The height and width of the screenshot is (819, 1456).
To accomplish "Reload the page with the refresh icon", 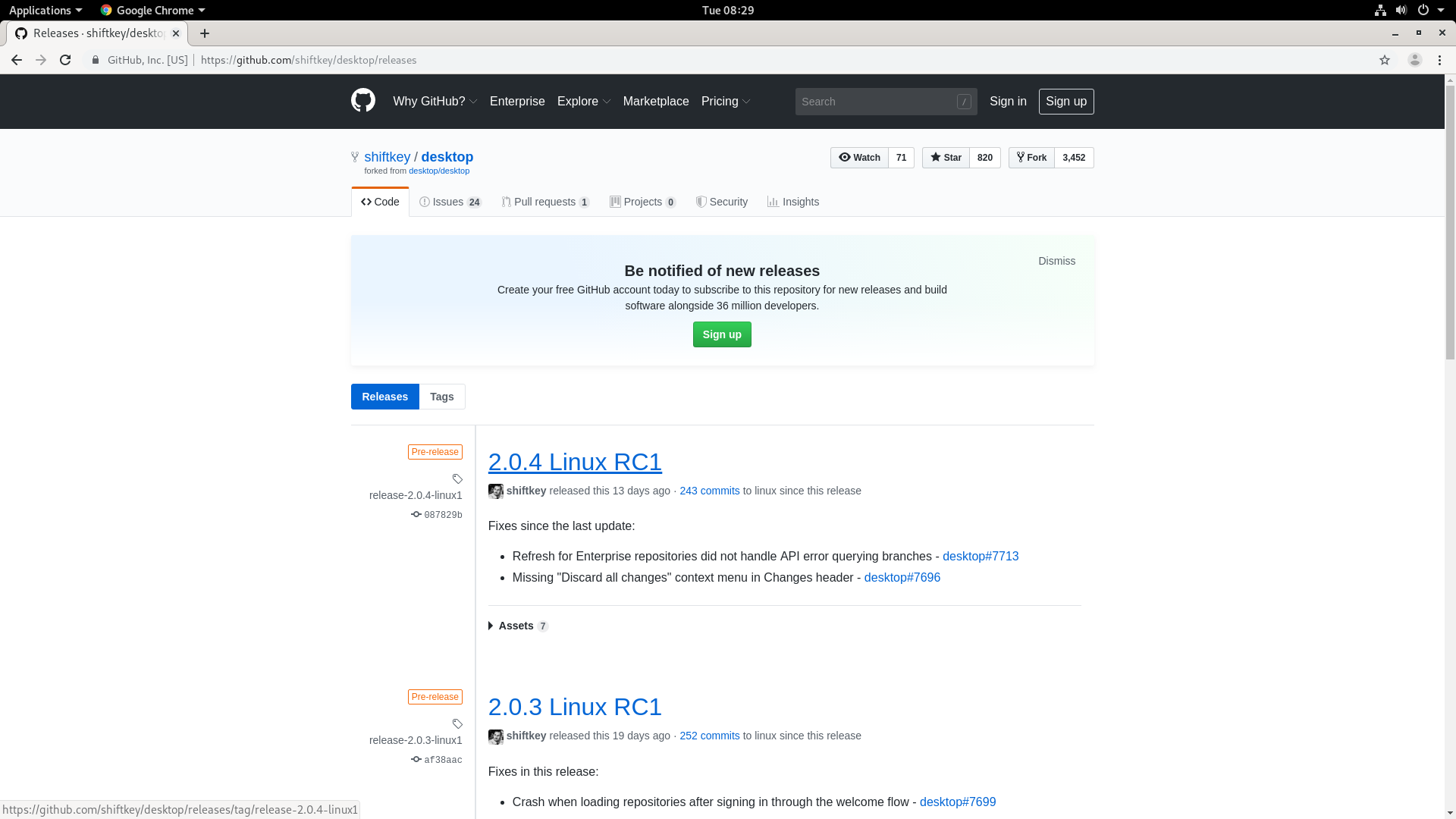I will click(65, 60).
